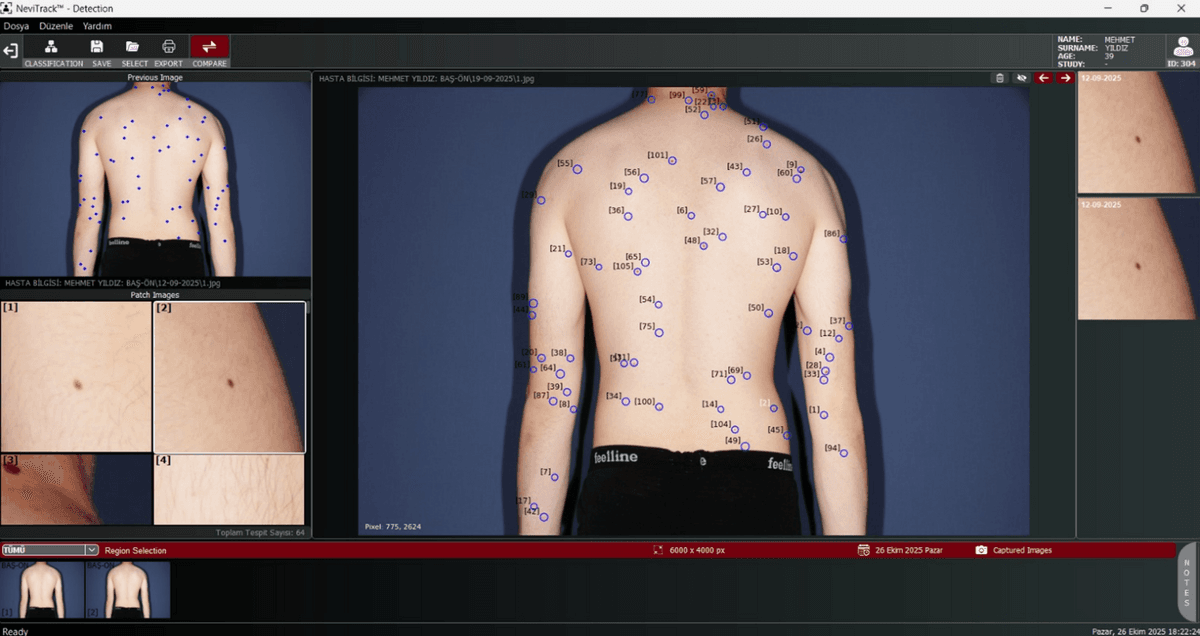
Task: Select mole marker 73
Action: pos(599,267)
